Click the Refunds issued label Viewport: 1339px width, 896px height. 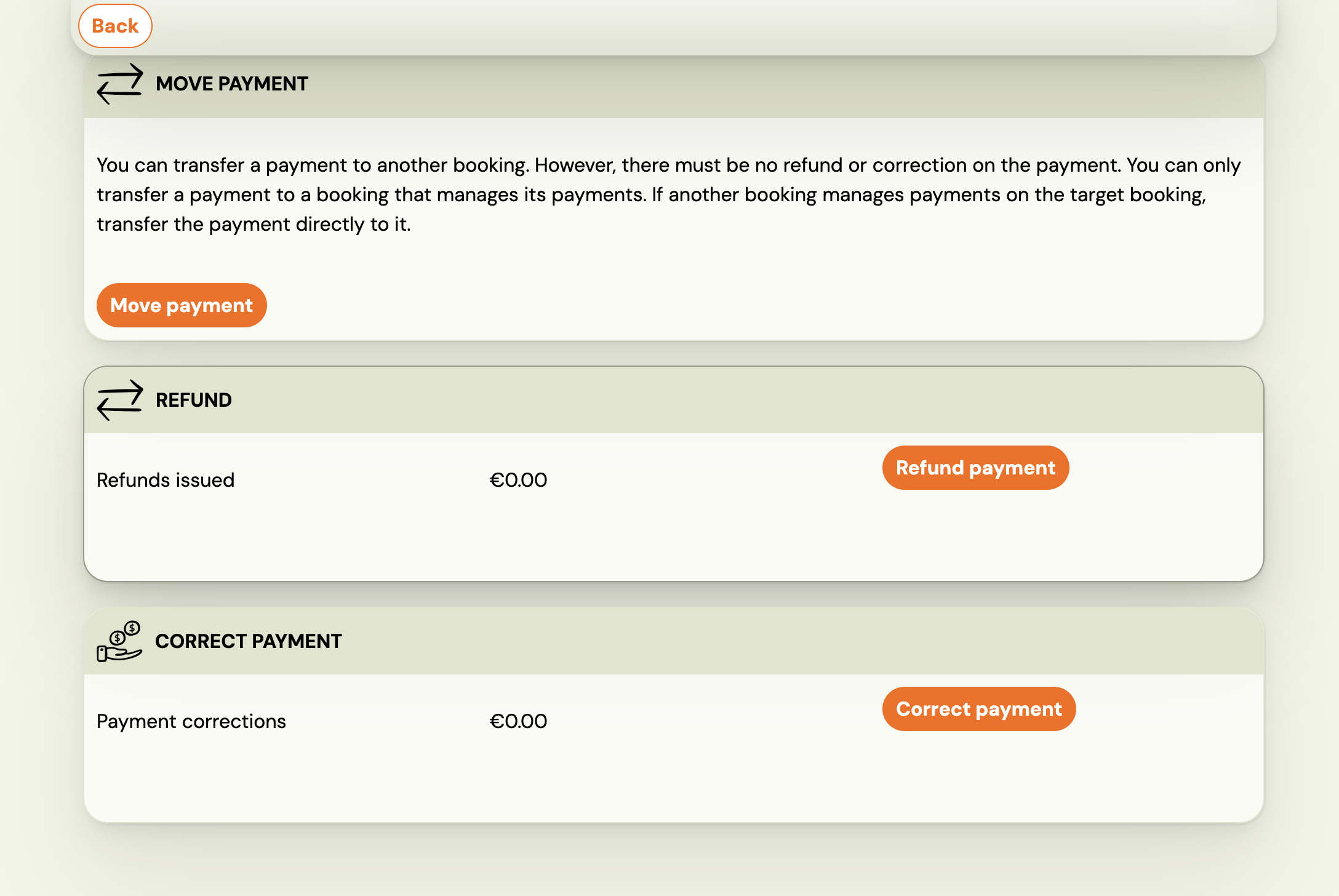(x=165, y=479)
